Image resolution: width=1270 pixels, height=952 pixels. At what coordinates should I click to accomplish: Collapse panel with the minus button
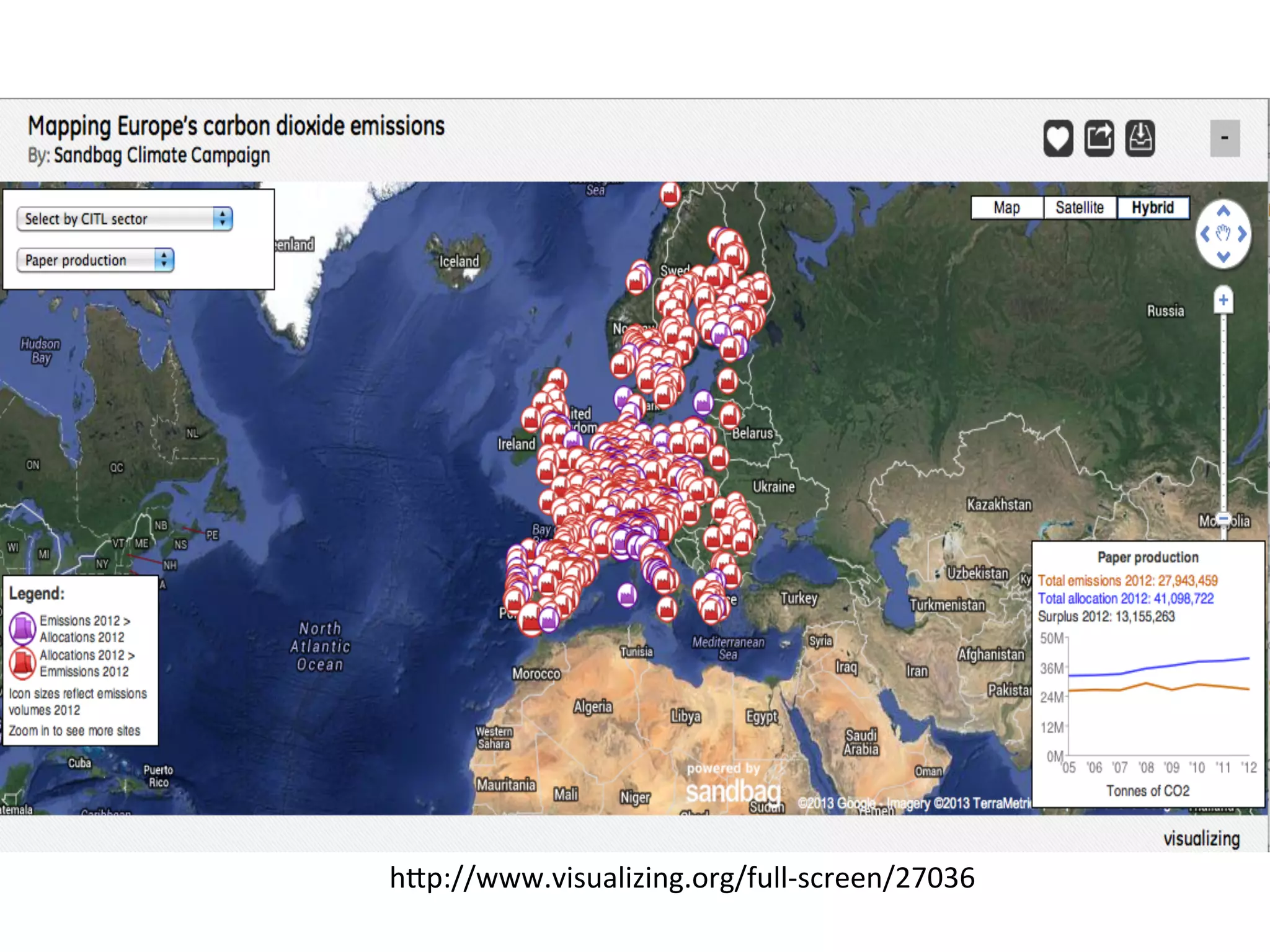(x=1224, y=138)
